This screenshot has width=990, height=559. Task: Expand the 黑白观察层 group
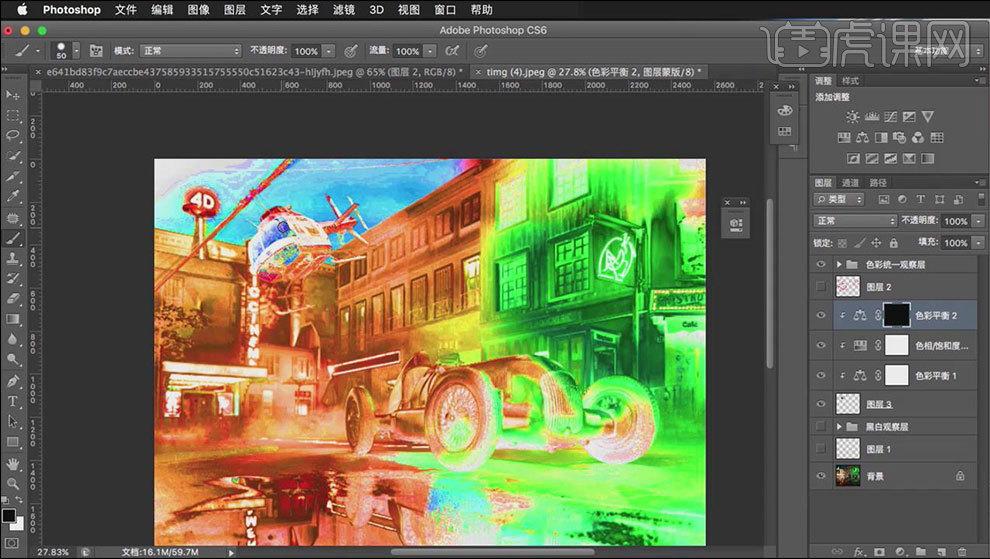[x=839, y=427]
